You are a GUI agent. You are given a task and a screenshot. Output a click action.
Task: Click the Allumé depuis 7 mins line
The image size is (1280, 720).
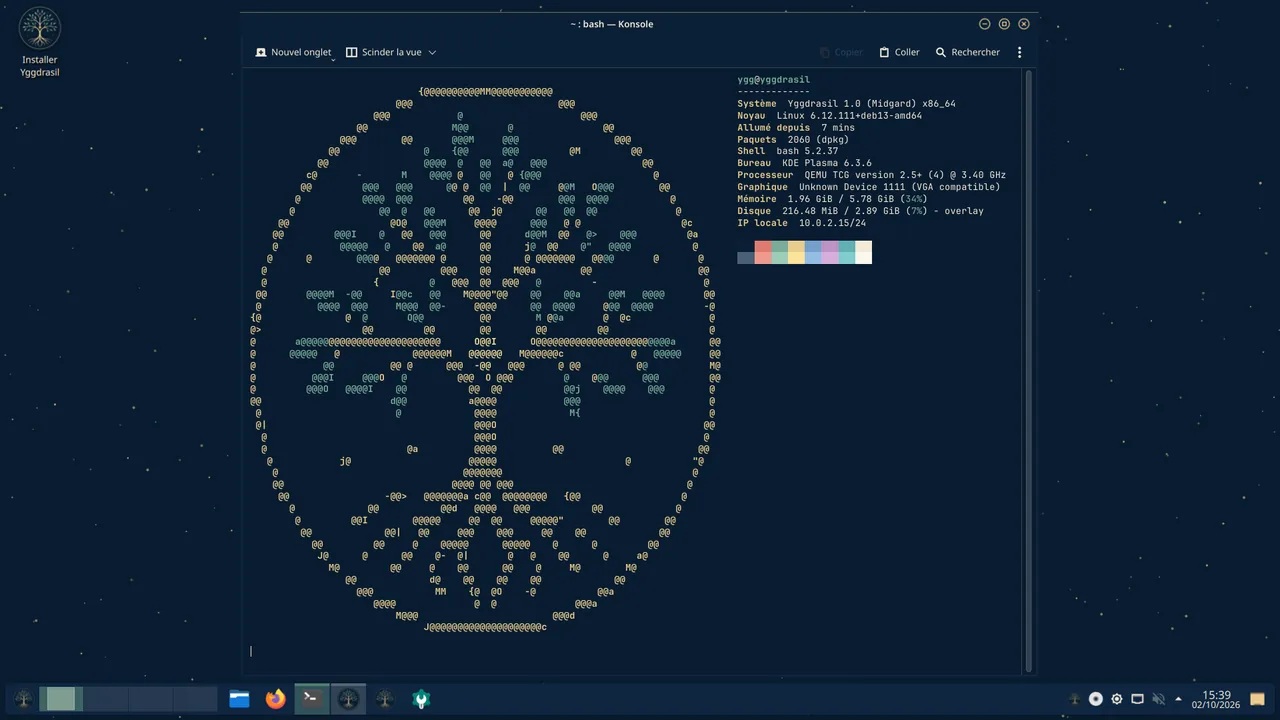click(796, 128)
